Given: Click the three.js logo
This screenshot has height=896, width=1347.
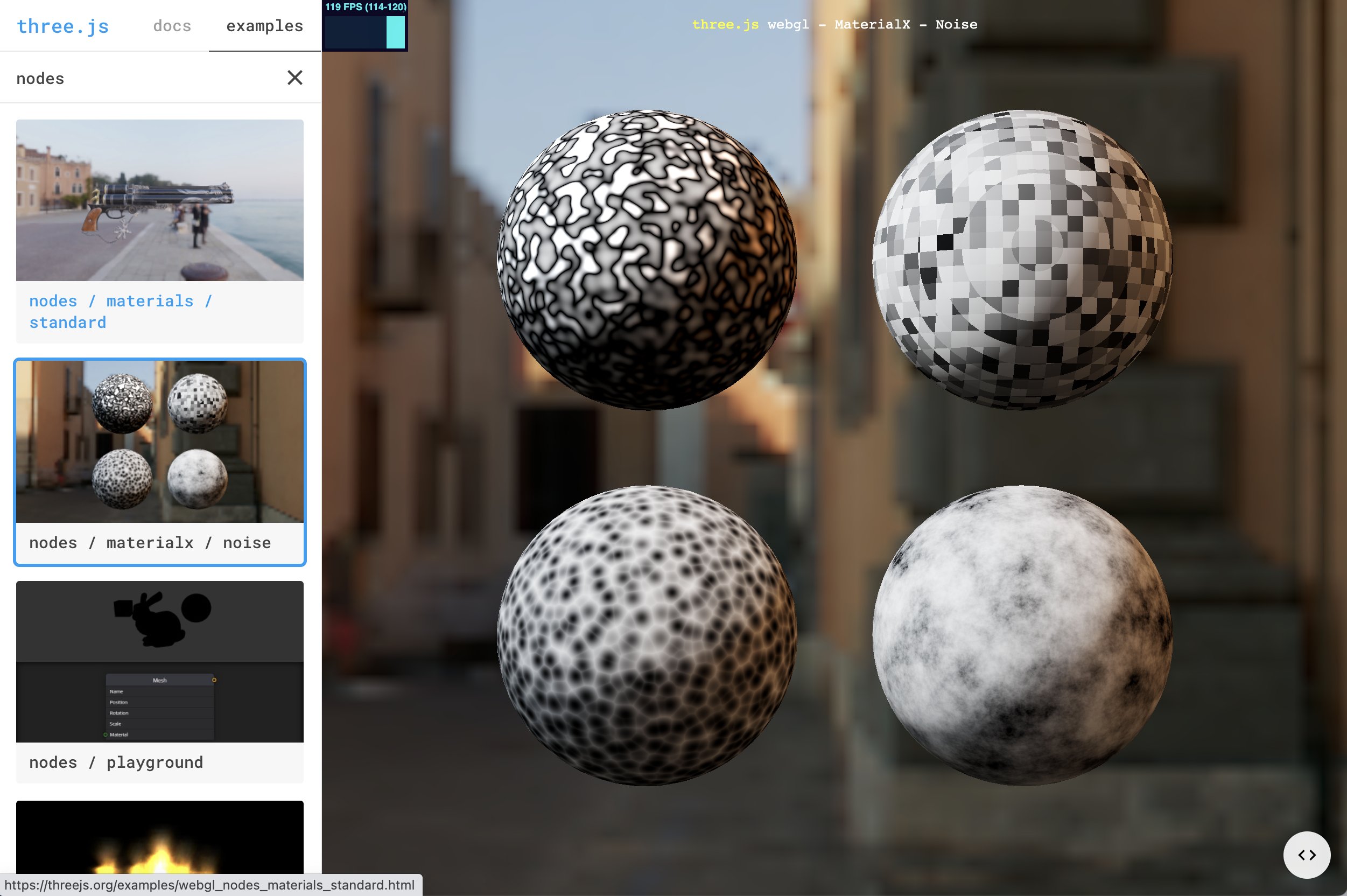Looking at the screenshot, I should pos(62,26).
